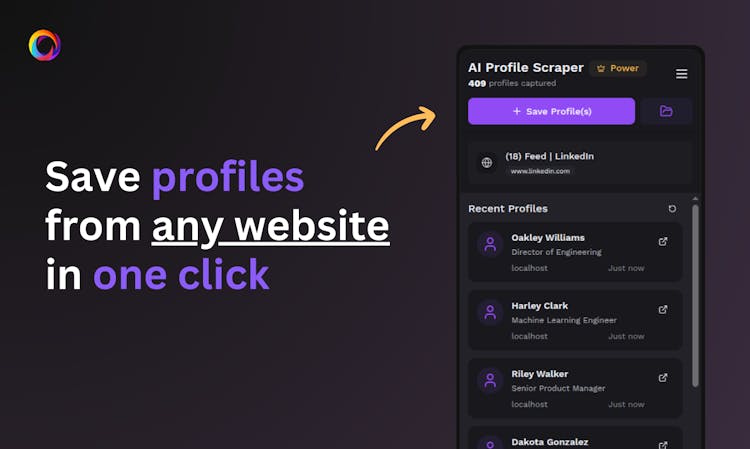The height and width of the screenshot is (449, 750).
Task: Open Harley Clark profile external link
Action: pyautogui.click(x=663, y=310)
